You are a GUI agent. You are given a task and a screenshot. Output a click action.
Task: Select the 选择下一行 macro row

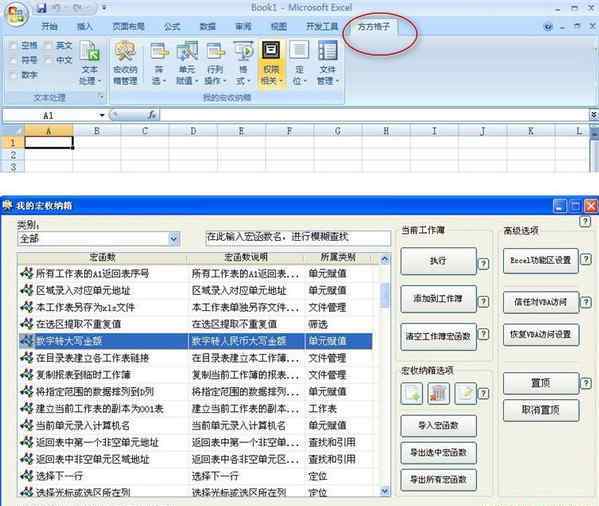point(196,476)
